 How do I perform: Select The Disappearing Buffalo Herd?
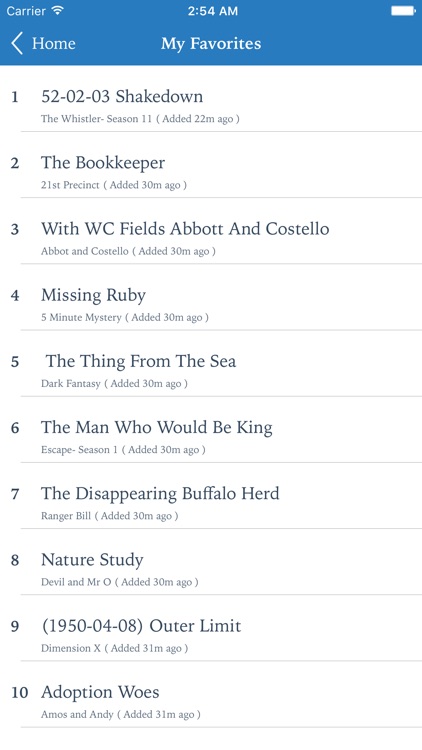[x=211, y=496]
